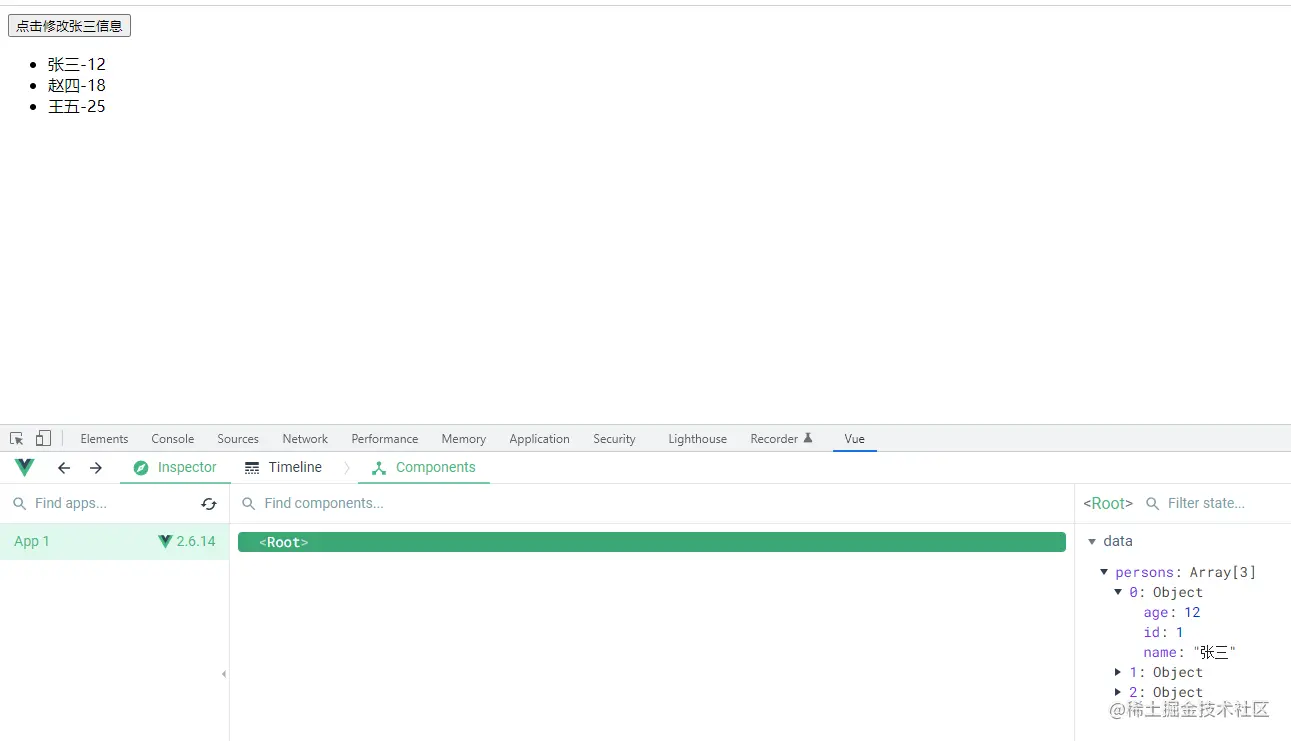1291x741 pixels.
Task: Click the Root label in state panel header
Action: tap(1108, 503)
